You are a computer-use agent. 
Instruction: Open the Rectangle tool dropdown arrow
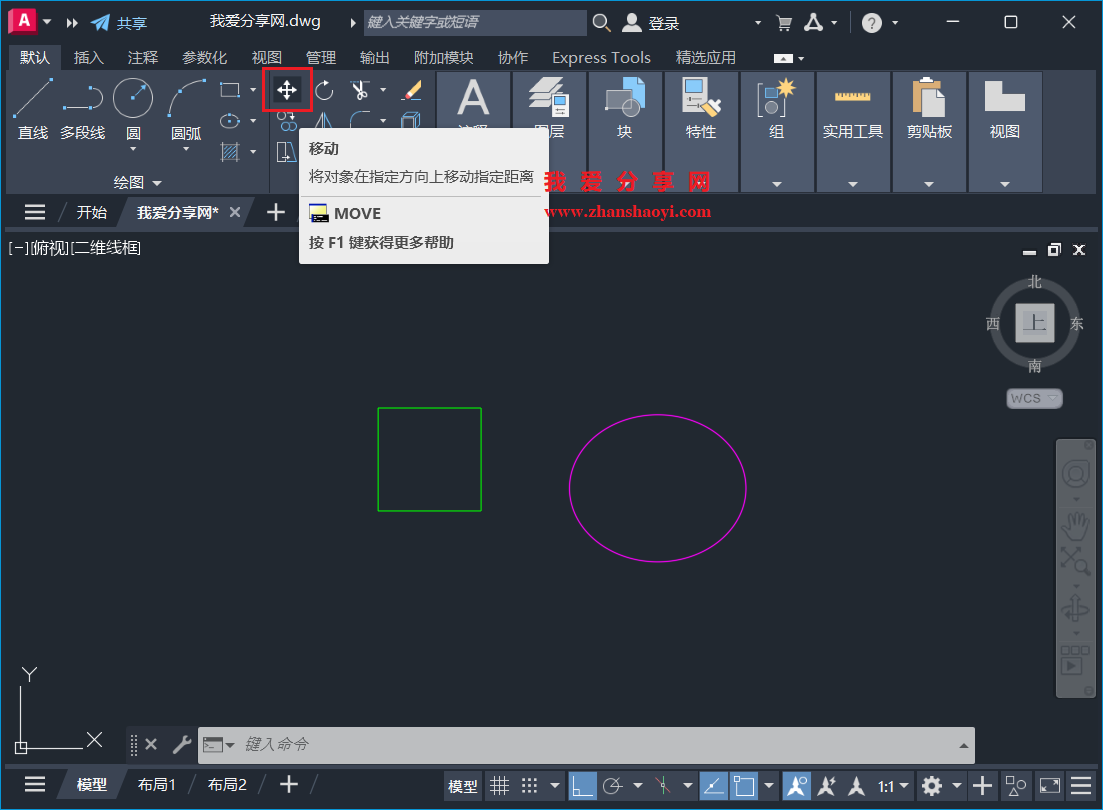[253, 90]
